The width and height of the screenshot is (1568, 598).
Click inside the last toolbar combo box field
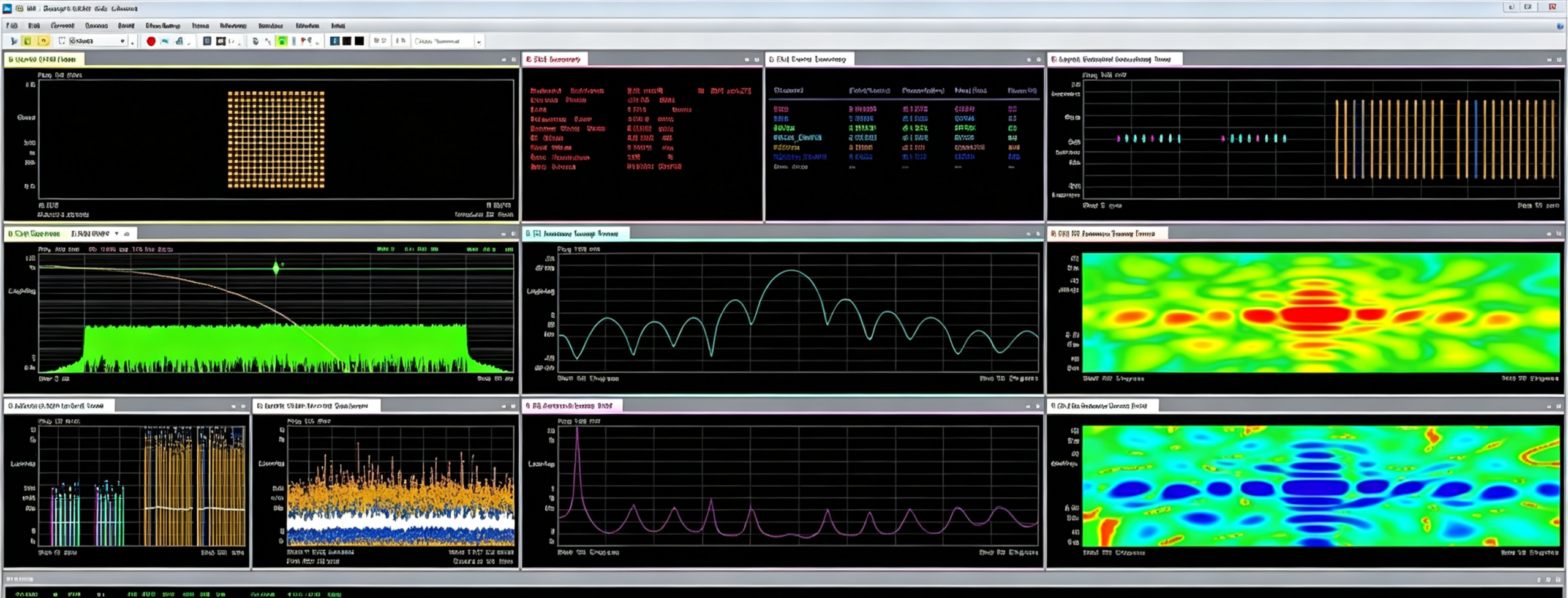pyautogui.click(x=443, y=41)
